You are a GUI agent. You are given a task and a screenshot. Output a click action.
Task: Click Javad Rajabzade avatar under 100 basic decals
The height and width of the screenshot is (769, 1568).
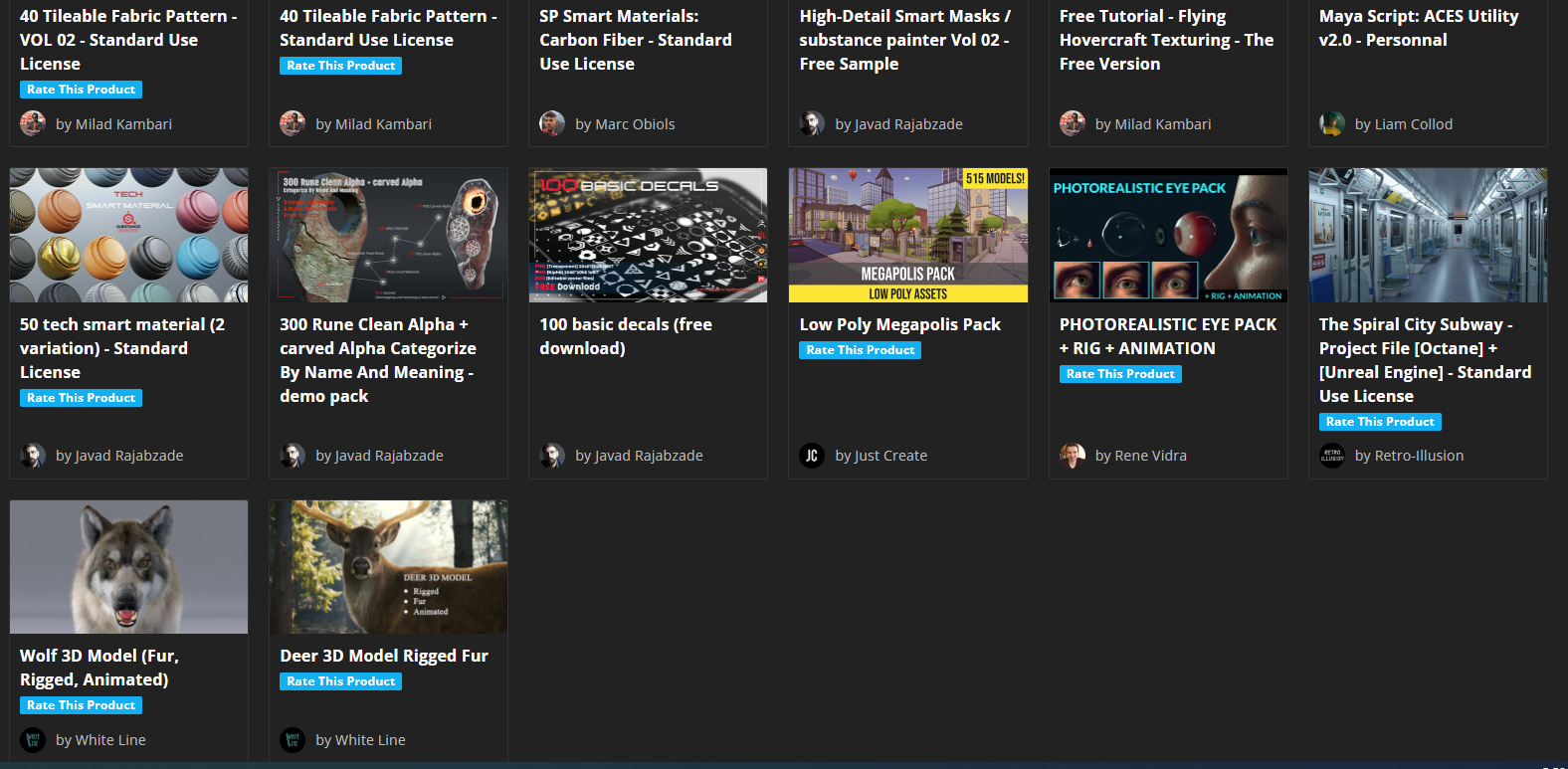(x=552, y=456)
